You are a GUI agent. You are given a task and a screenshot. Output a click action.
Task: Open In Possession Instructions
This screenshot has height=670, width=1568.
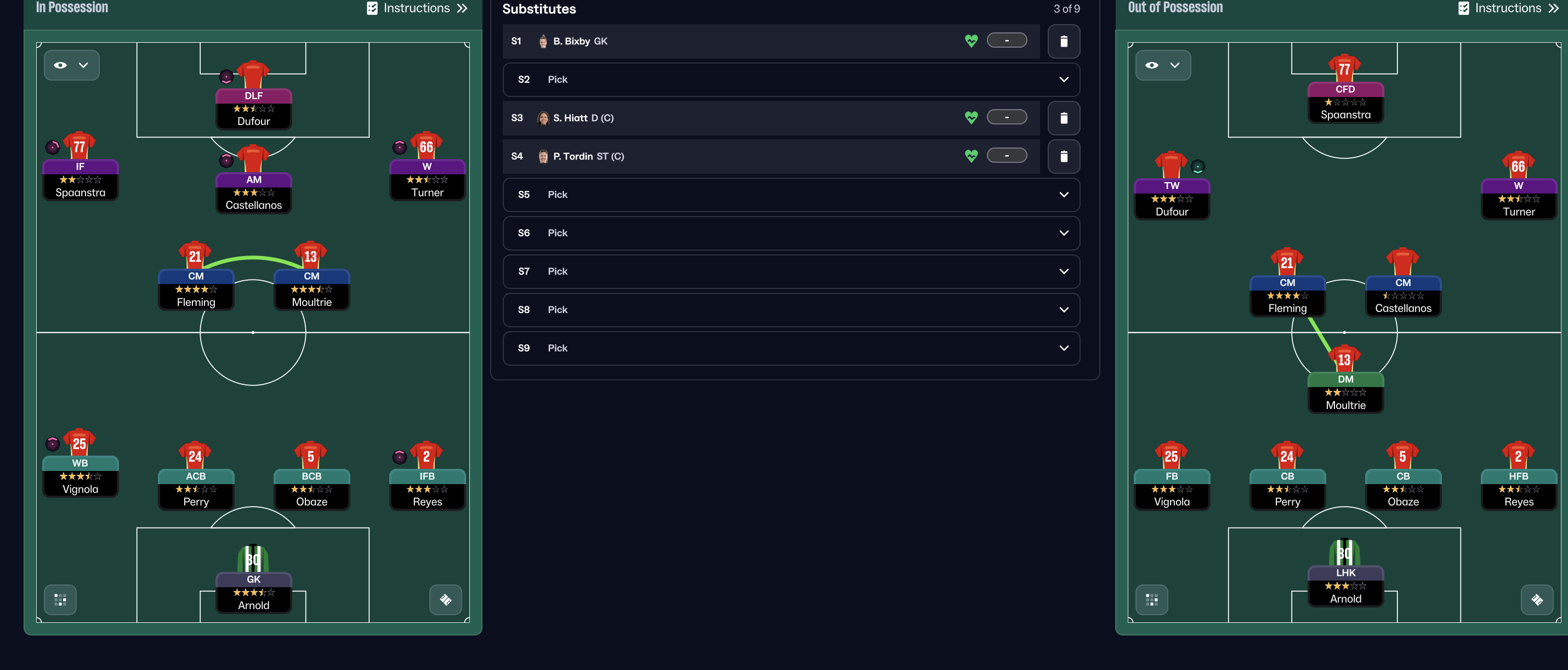(x=417, y=8)
